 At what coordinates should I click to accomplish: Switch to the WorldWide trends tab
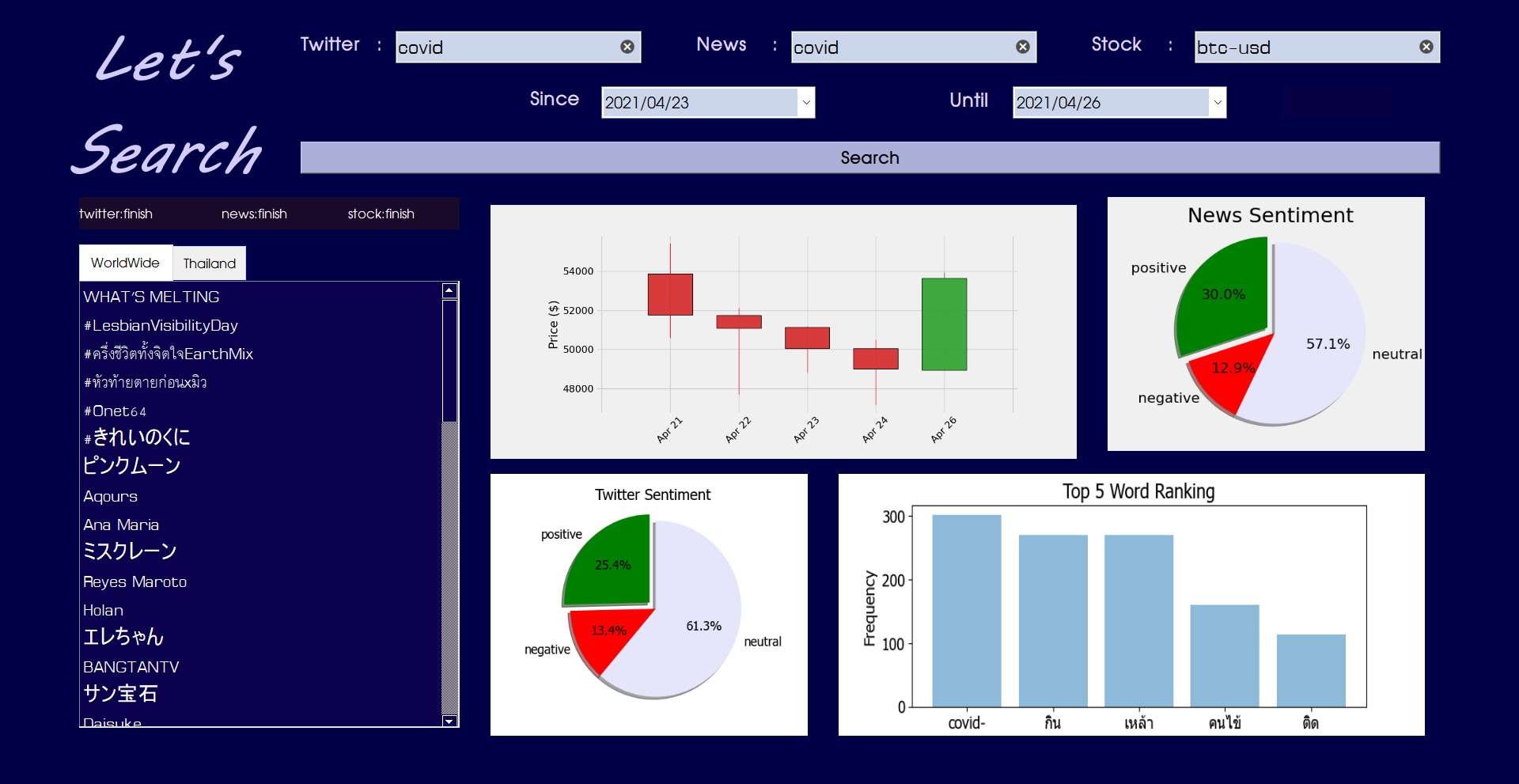(125, 263)
